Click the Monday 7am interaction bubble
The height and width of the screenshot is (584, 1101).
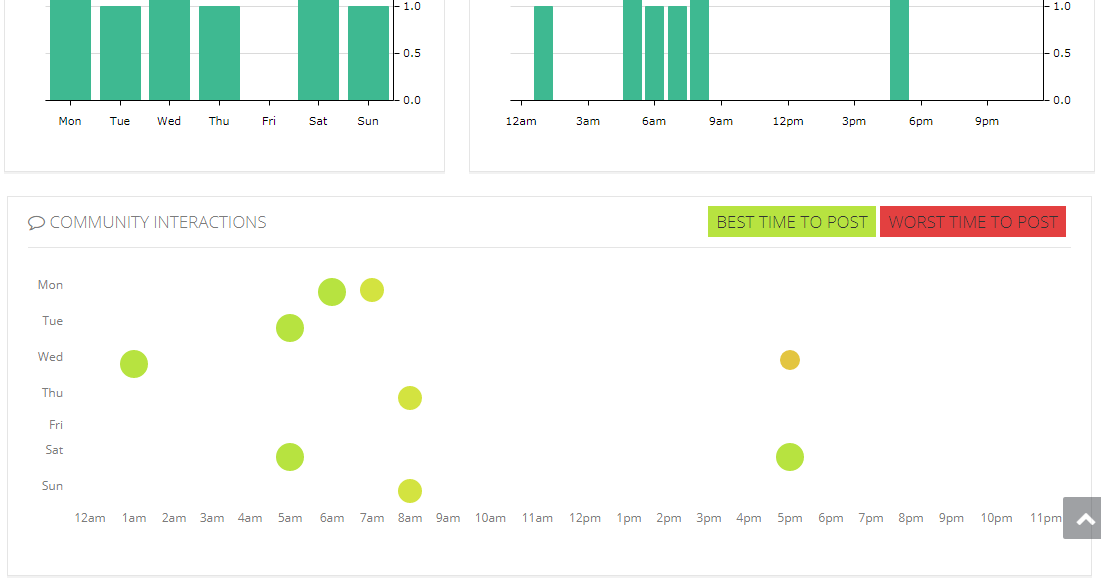(x=372, y=290)
